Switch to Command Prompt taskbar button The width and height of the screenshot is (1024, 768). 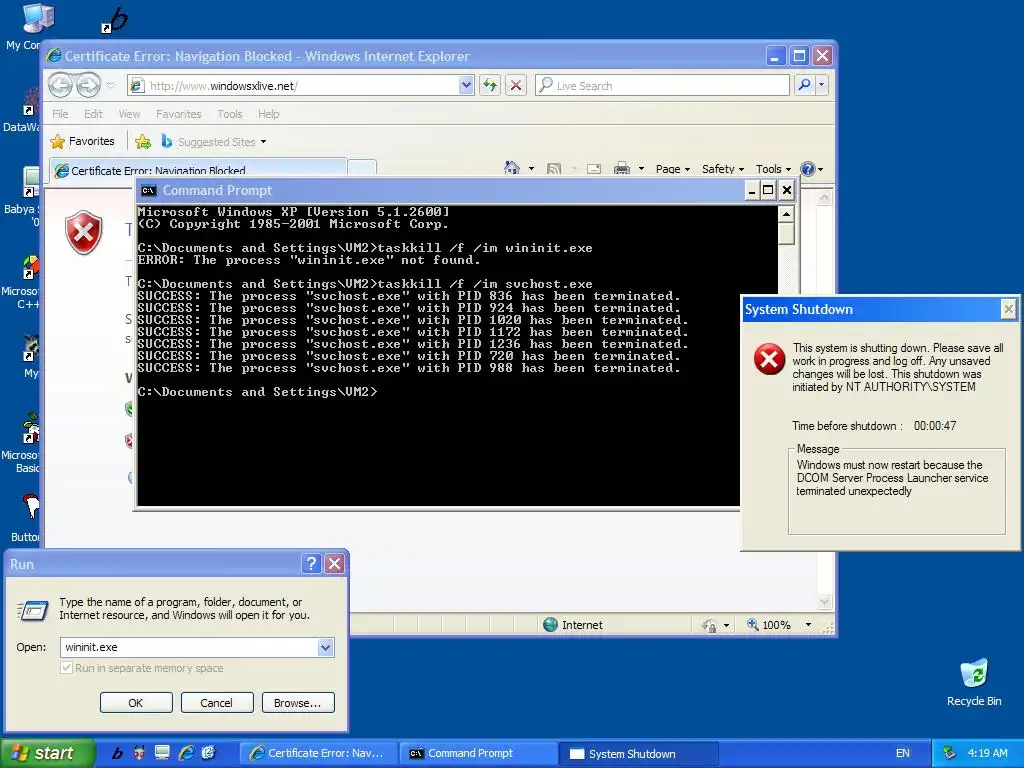[x=478, y=753]
